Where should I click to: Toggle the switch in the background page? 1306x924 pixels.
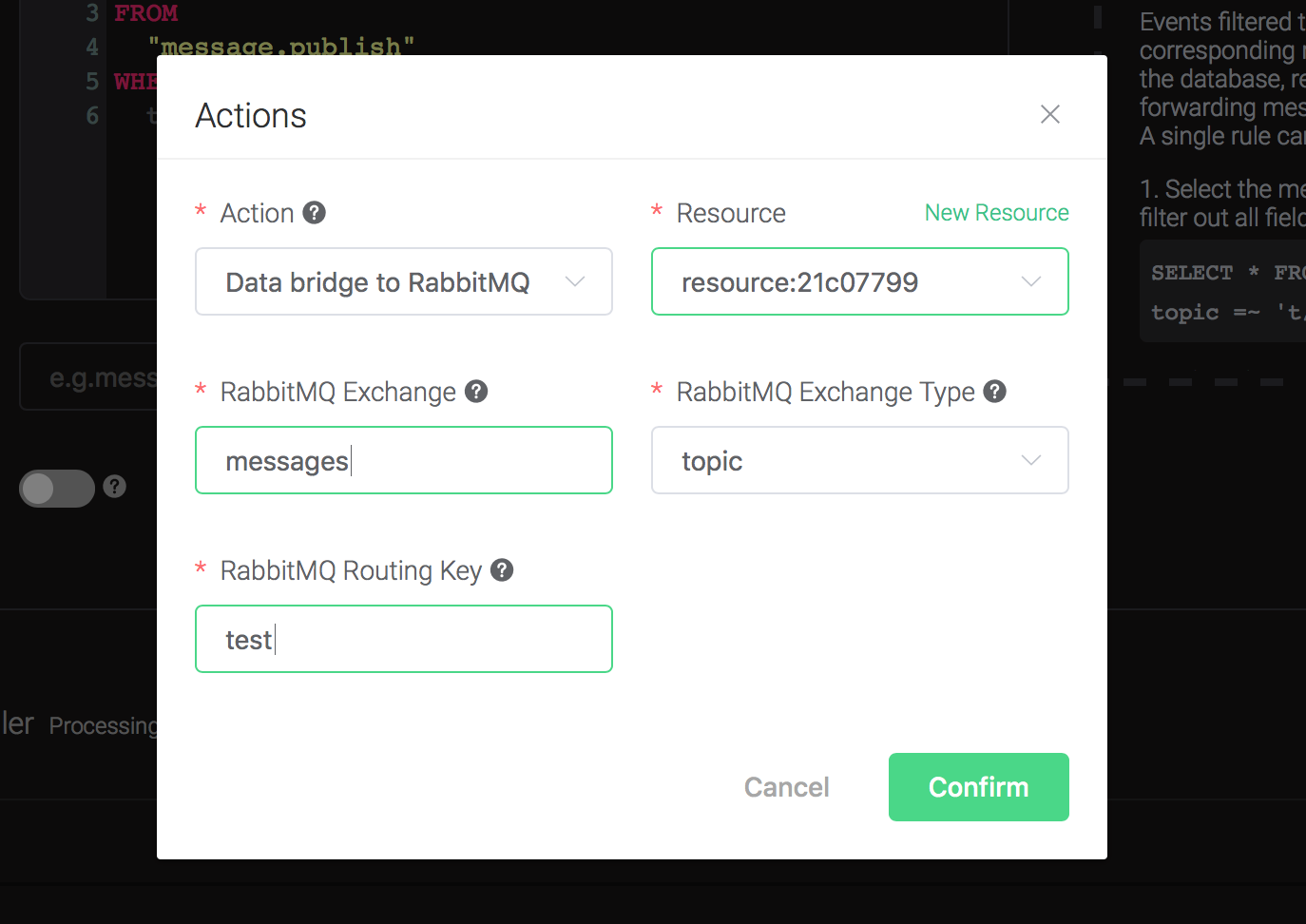(57, 489)
